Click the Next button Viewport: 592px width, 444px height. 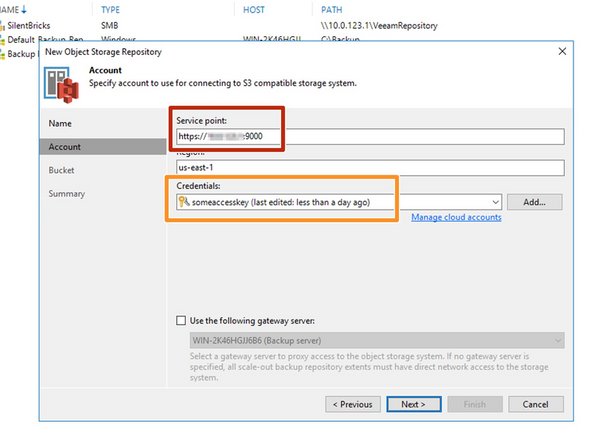pyautogui.click(x=414, y=404)
